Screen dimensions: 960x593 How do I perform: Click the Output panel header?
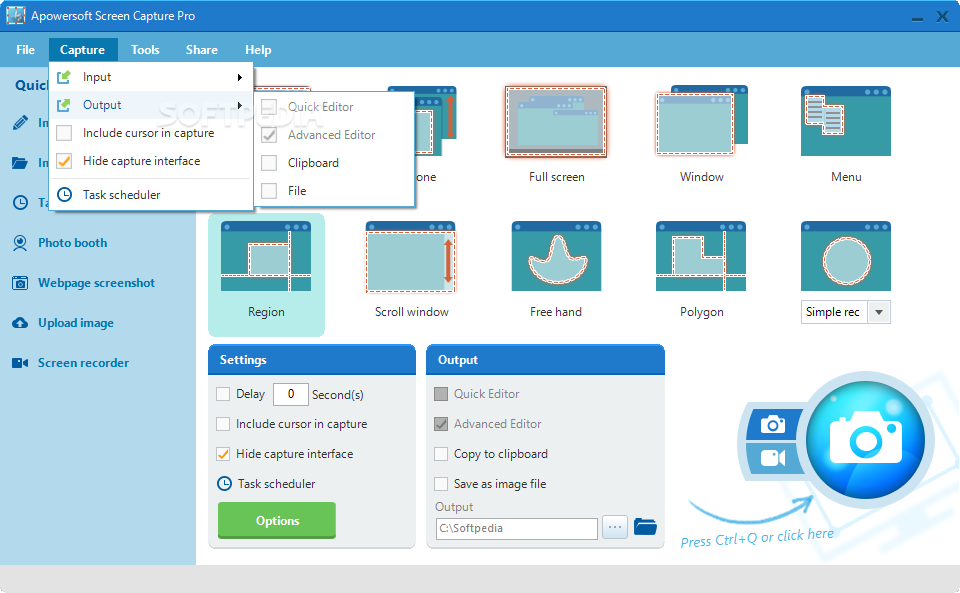(x=545, y=360)
